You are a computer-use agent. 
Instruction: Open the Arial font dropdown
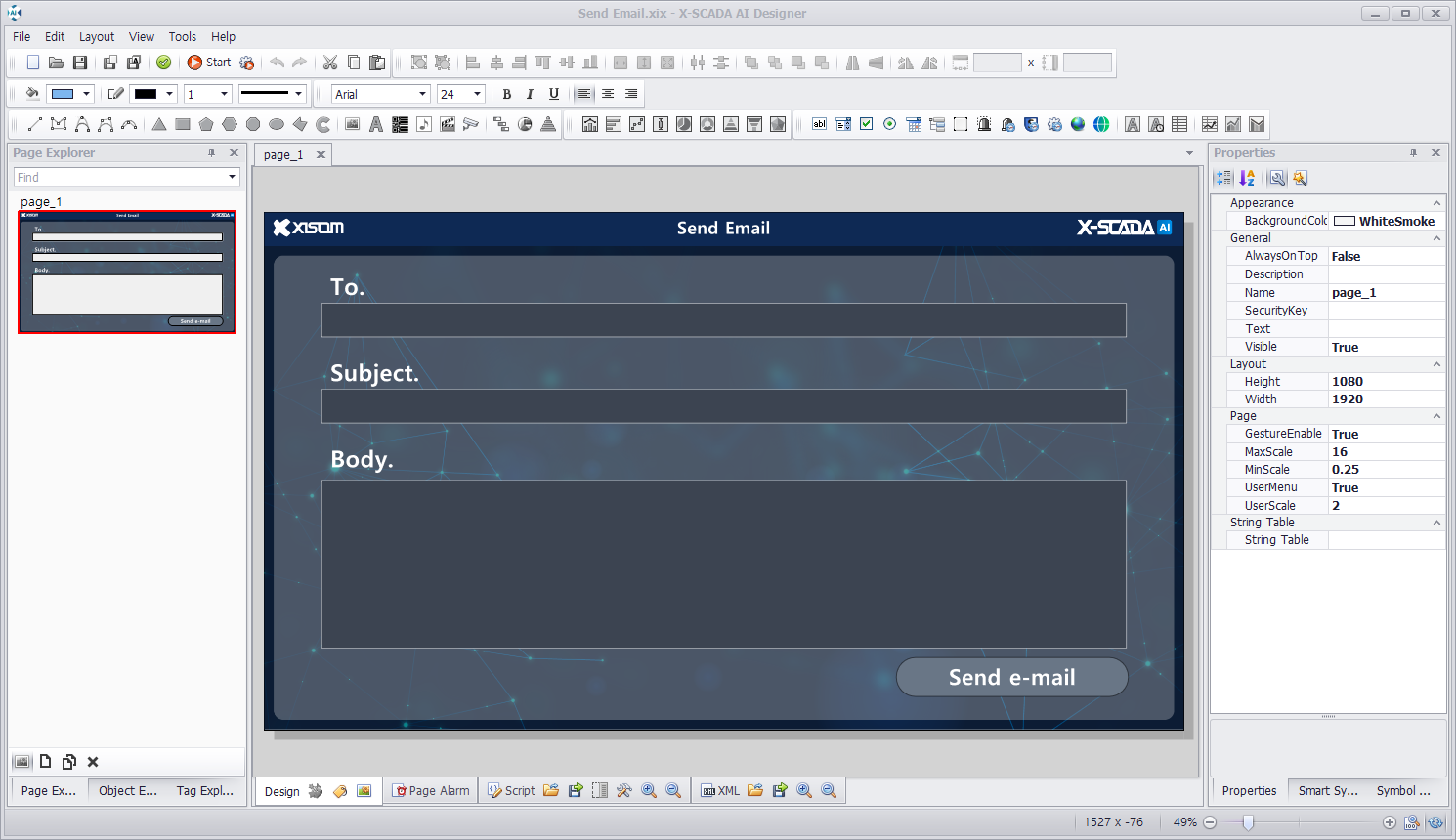click(422, 94)
